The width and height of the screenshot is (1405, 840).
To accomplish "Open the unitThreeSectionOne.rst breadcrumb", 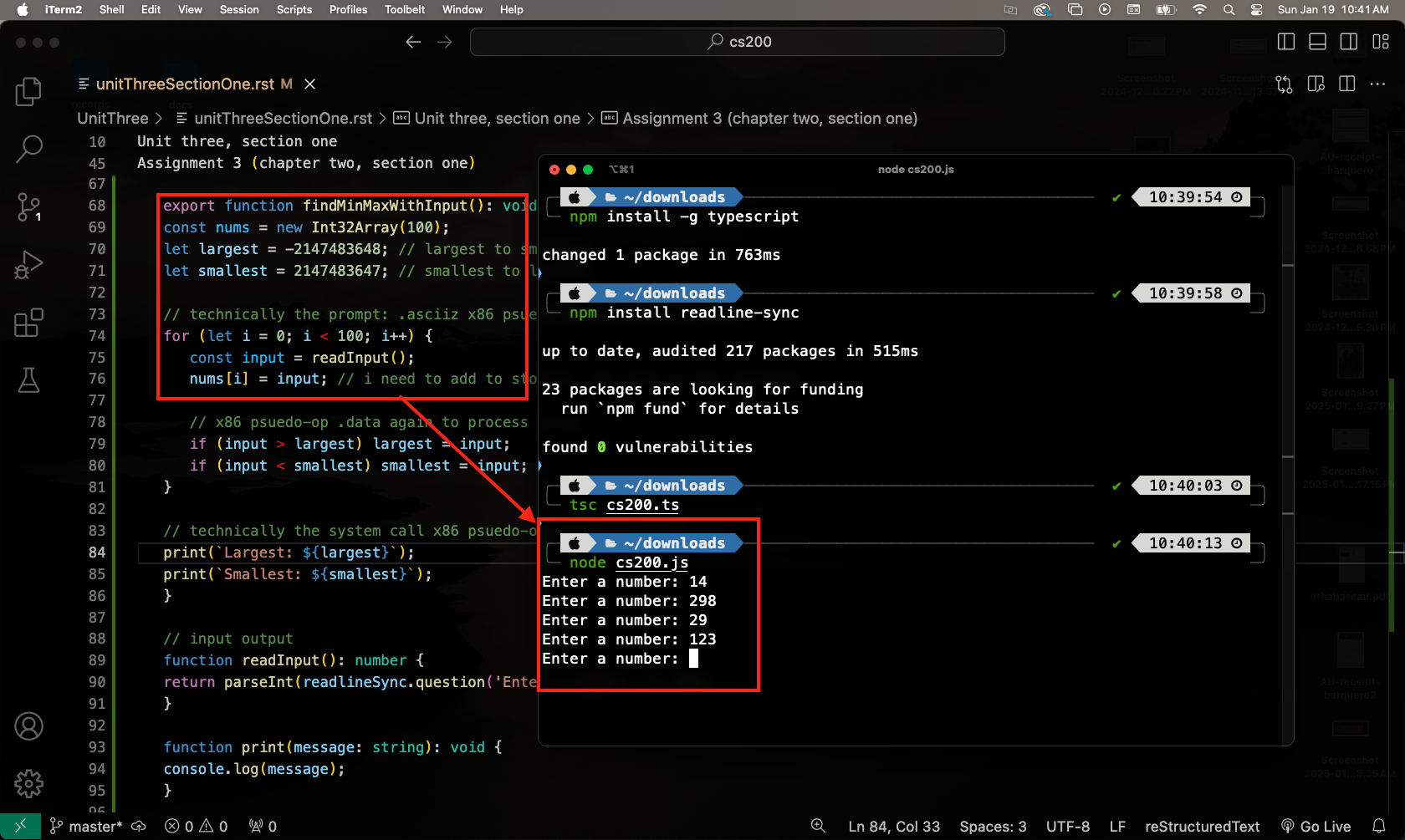I will [x=274, y=119].
